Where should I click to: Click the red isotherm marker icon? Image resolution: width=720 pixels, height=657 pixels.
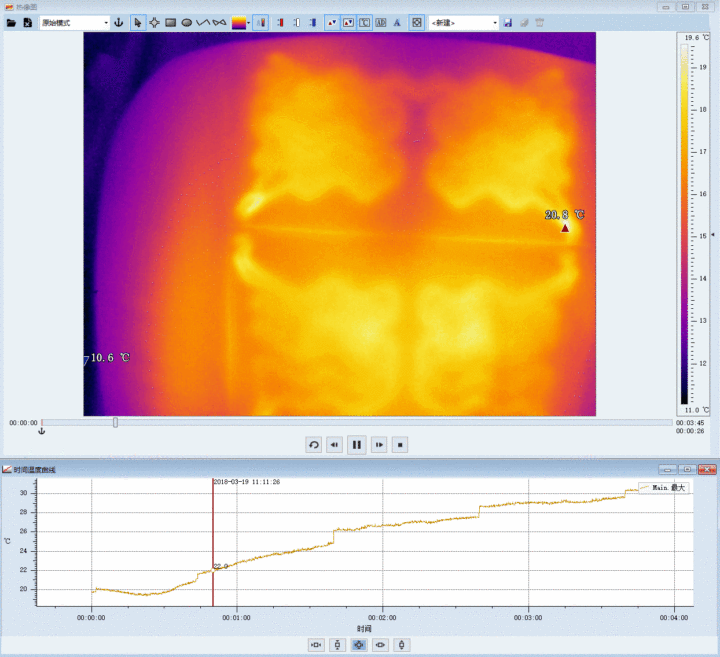281,22
